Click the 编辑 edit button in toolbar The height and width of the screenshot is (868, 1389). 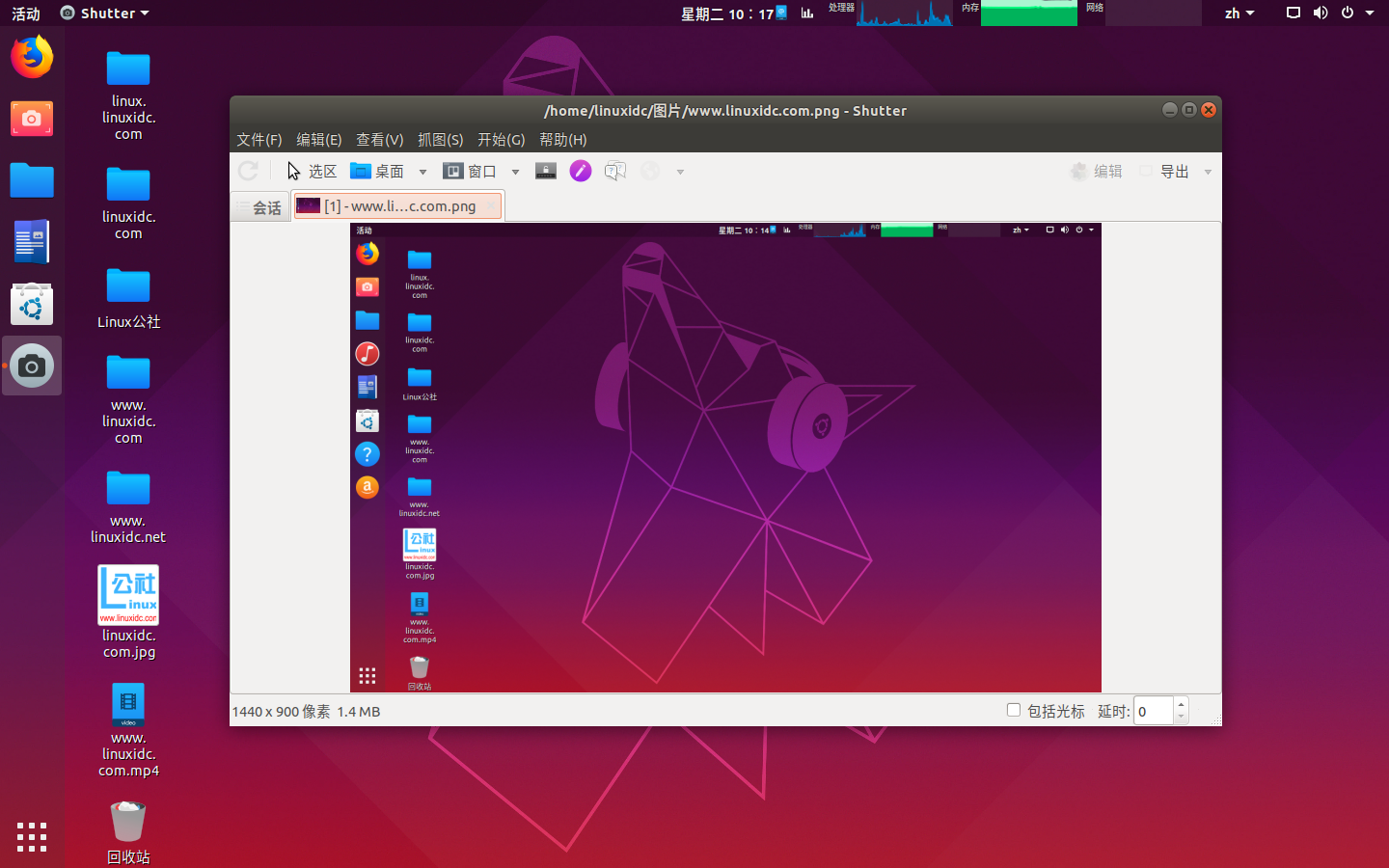pos(1097,171)
